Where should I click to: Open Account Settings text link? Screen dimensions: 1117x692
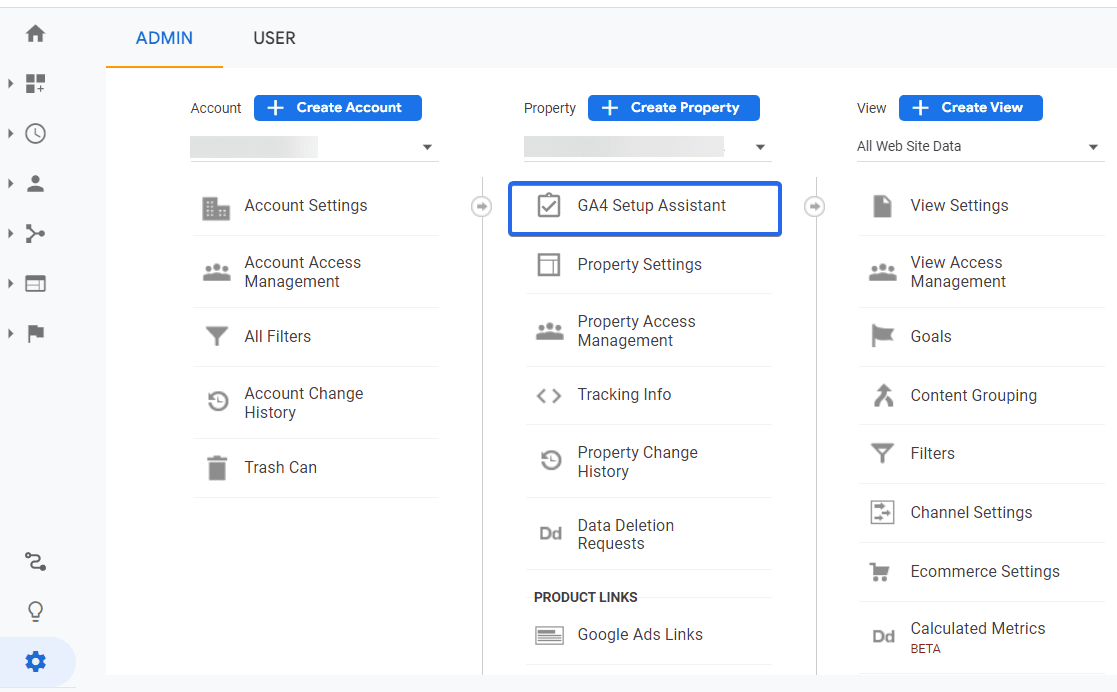(x=306, y=205)
